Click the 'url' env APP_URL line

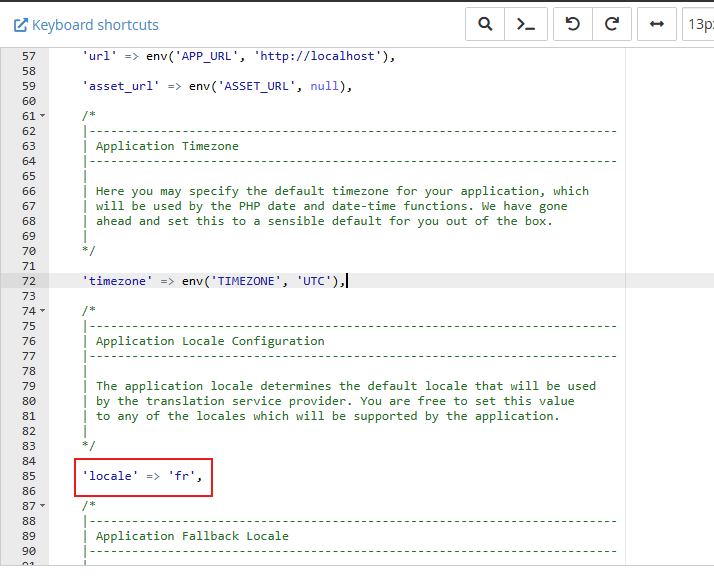point(239,56)
